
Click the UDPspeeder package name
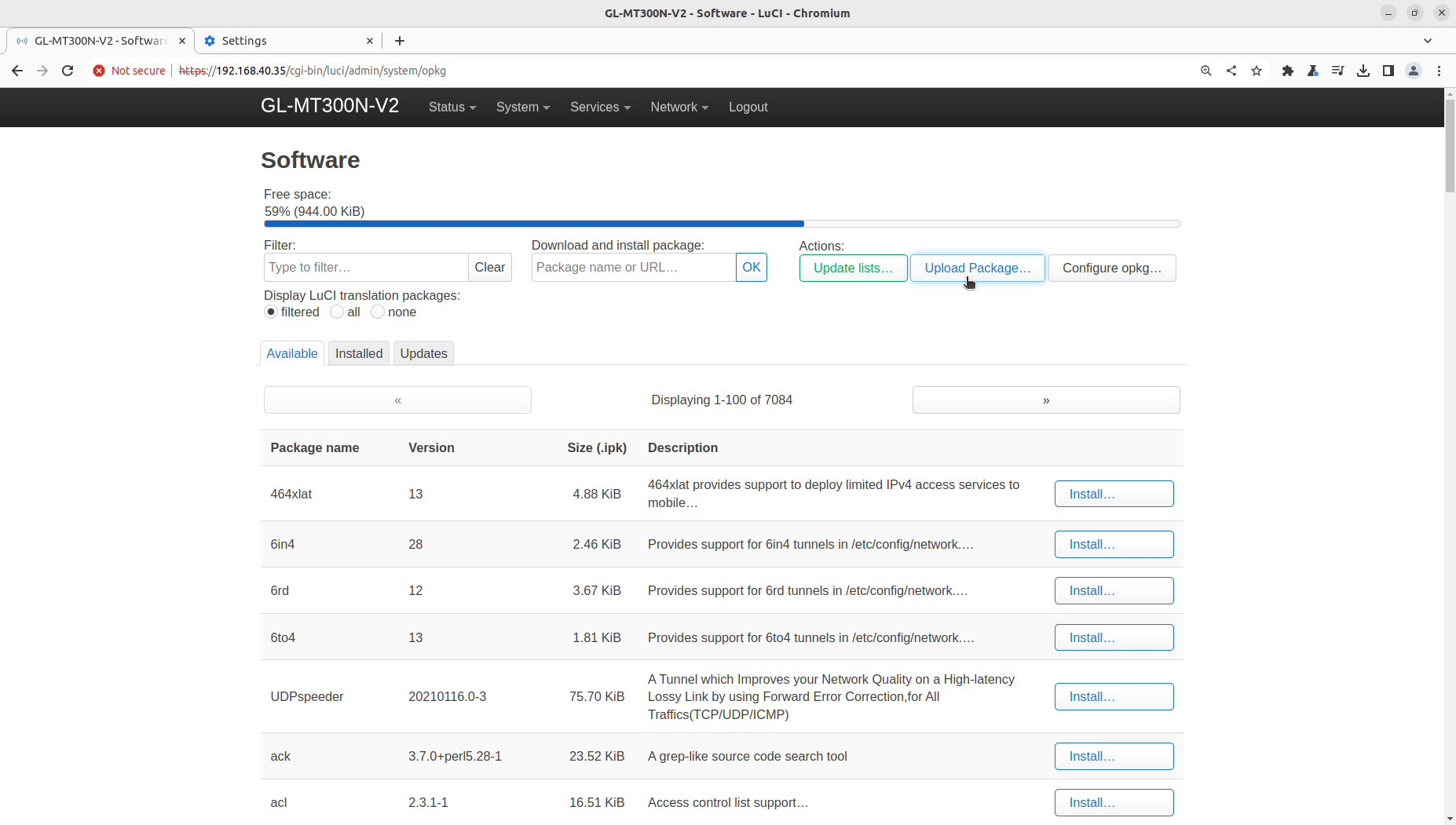307,696
